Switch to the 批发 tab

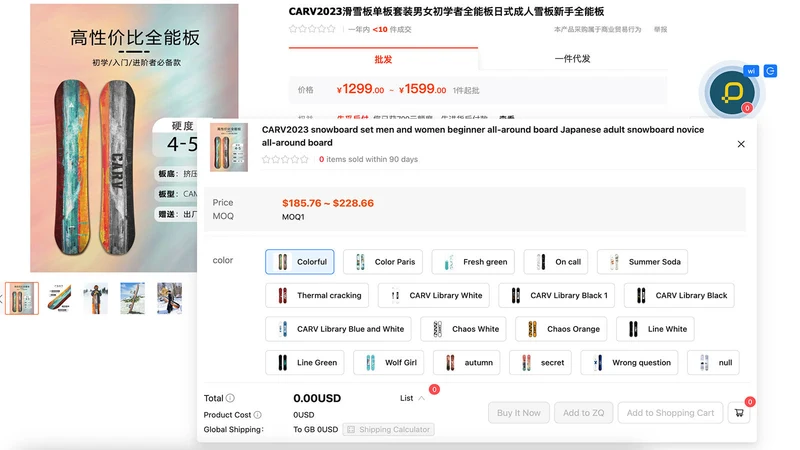[x=383, y=59]
